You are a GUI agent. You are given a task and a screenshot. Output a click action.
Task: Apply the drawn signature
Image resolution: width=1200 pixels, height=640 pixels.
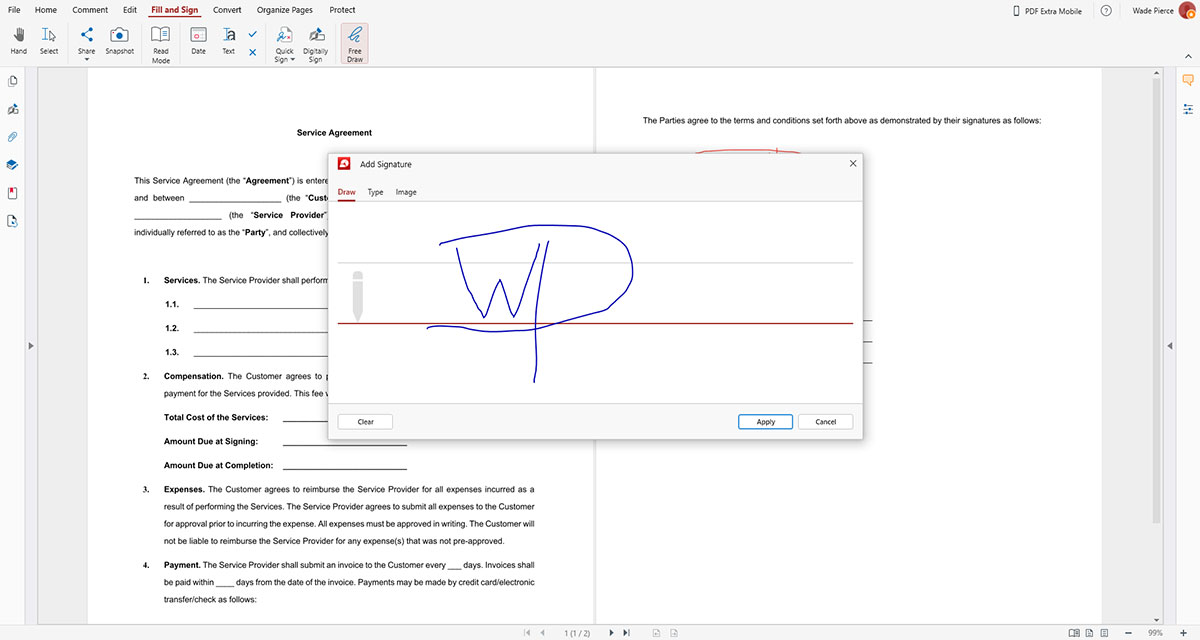click(x=765, y=421)
